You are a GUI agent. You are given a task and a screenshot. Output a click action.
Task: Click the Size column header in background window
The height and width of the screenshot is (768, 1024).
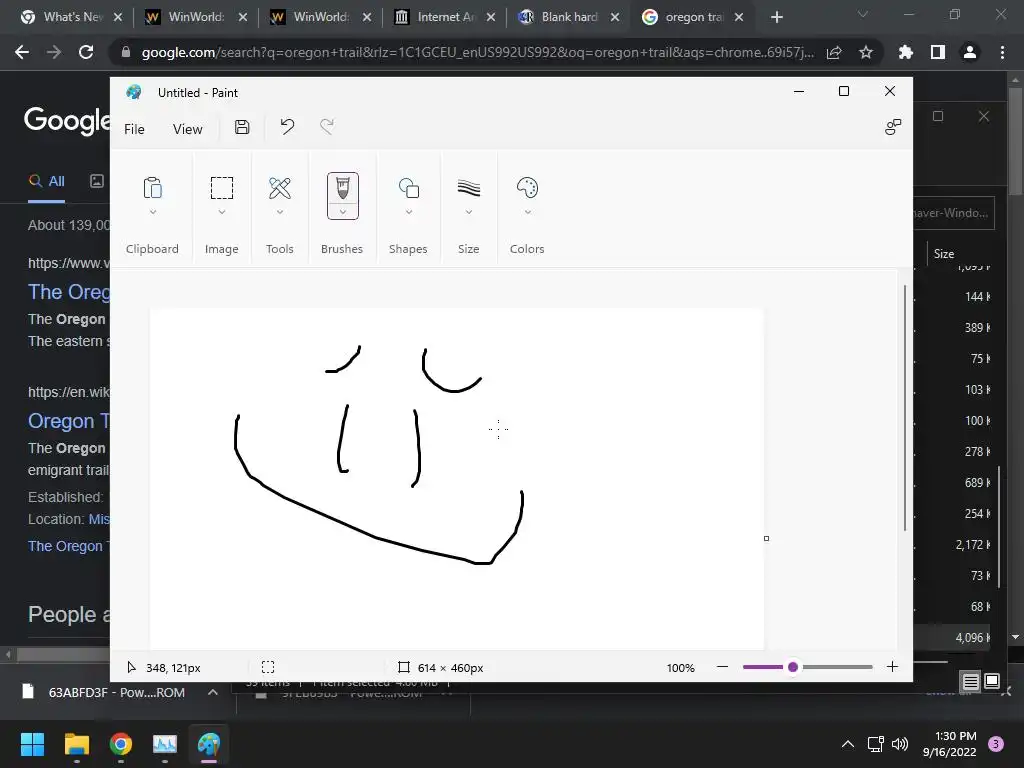(944, 253)
